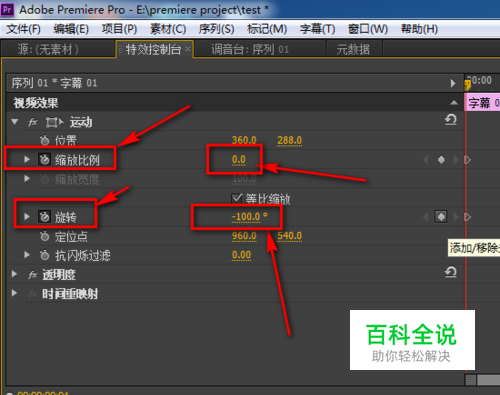This screenshot has height=395, width=500.
Task: Toggle the fx switch for 透明度
Action: [x=33, y=275]
